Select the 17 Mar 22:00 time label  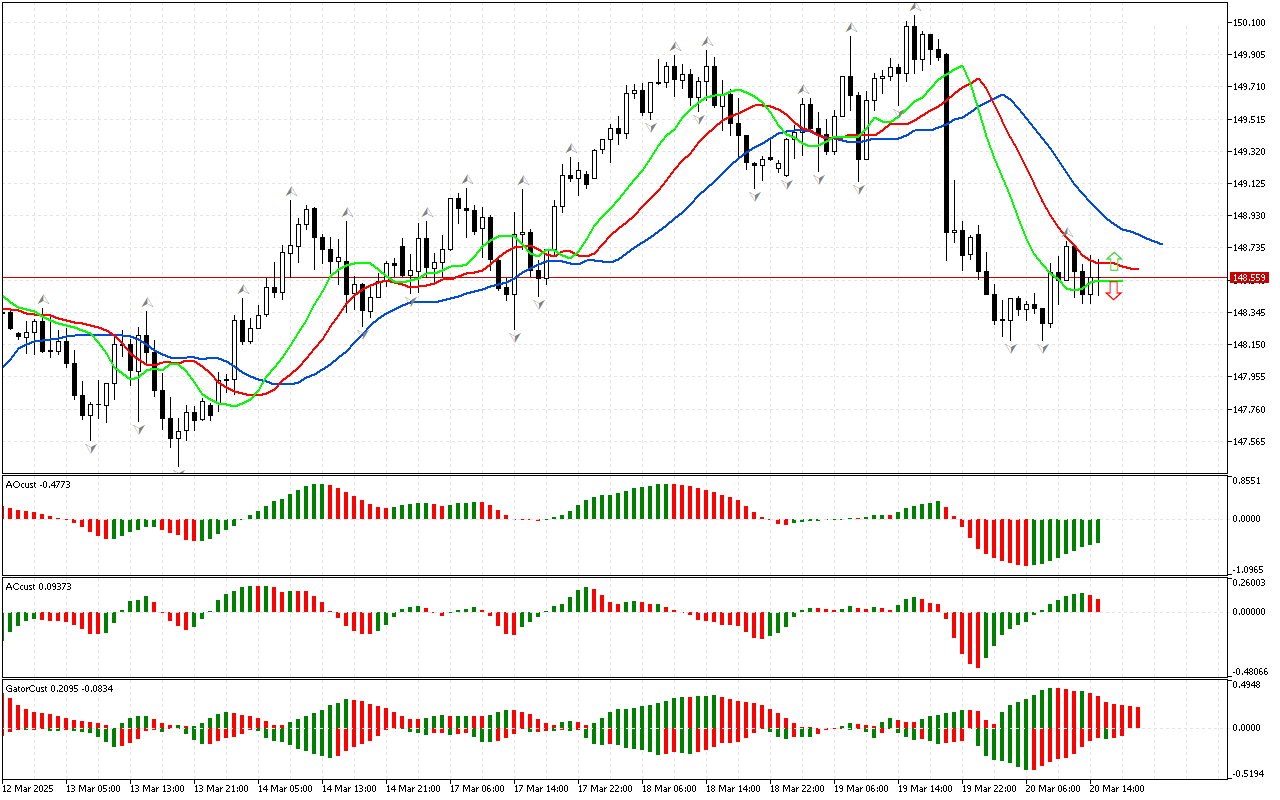[x=605, y=789]
